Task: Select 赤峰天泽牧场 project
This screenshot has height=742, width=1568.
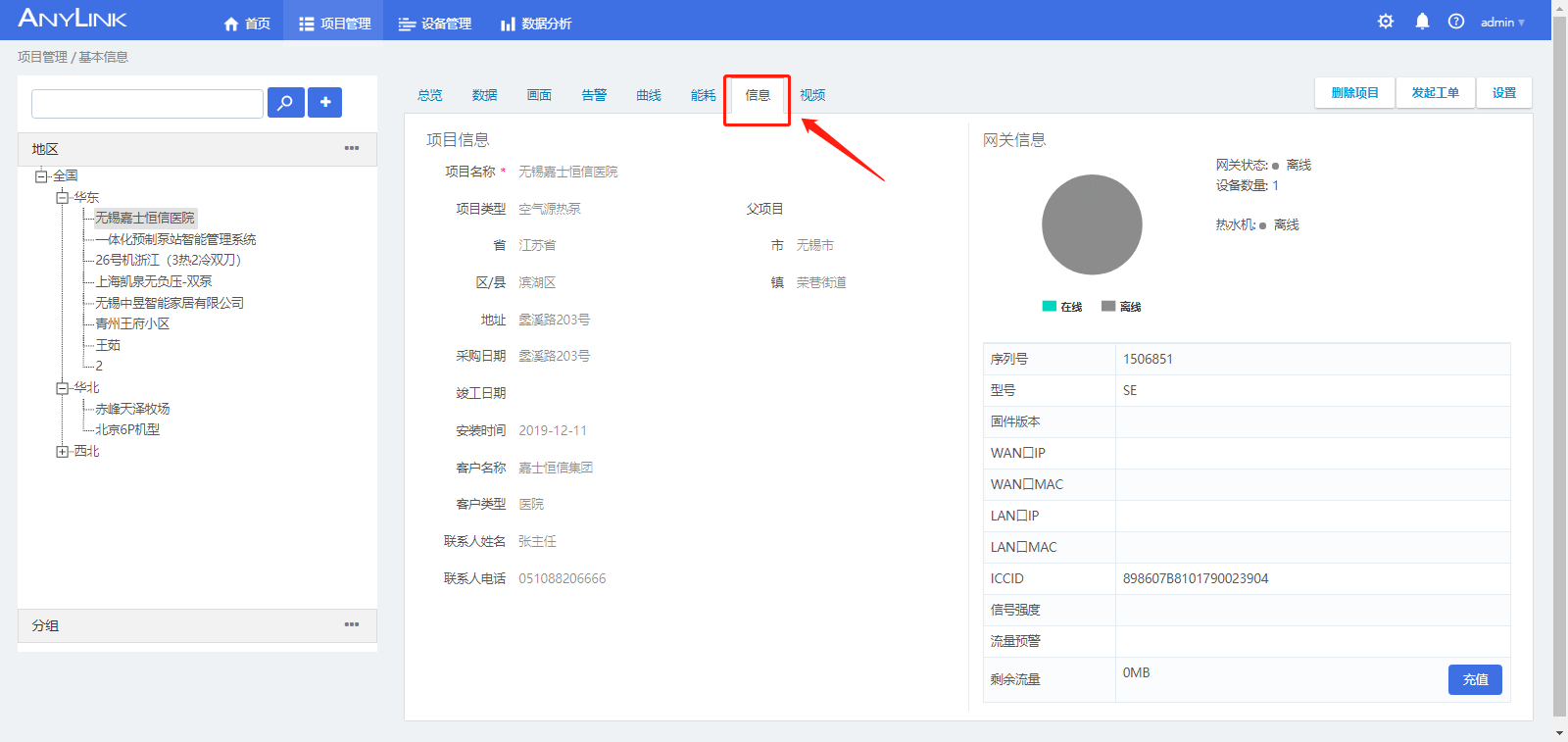Action: pyautogui.click(x=132, y=409)
